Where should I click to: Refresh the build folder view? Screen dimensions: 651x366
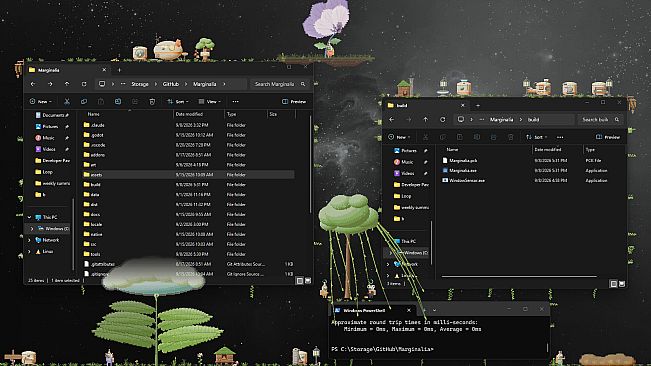[x=443, y=120]
